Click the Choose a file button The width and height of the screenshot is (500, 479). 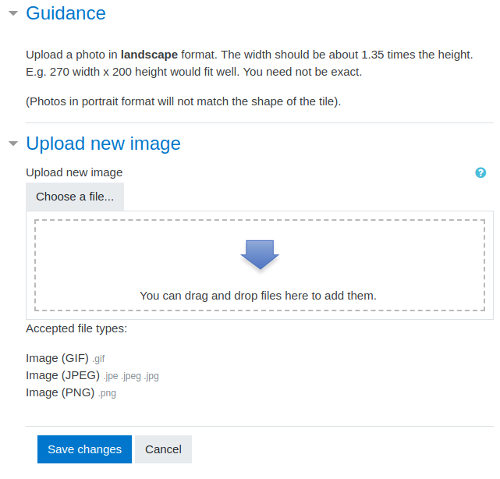point(75,197)
